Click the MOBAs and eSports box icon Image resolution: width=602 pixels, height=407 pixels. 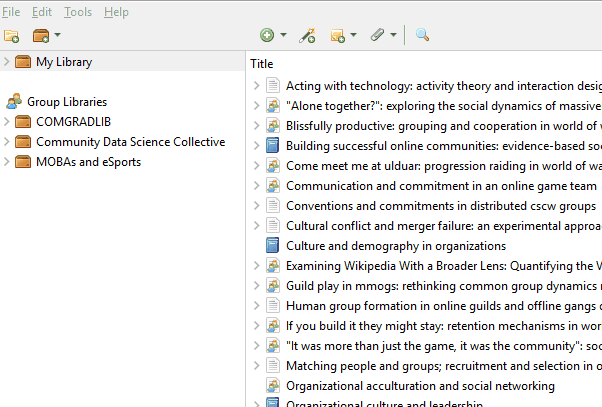point(23,162)
